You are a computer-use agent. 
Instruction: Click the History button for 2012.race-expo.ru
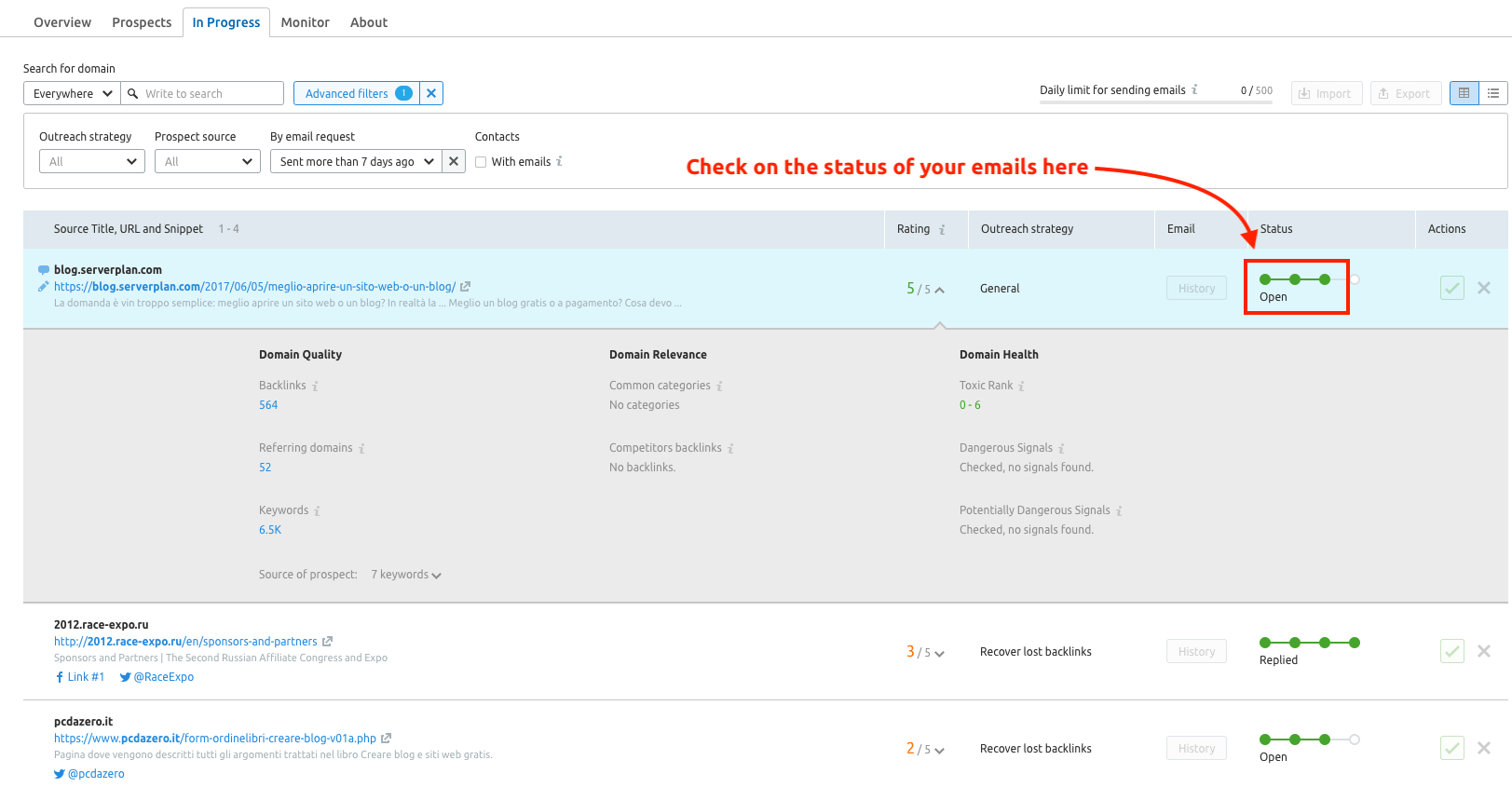(x=1196, y=652)
